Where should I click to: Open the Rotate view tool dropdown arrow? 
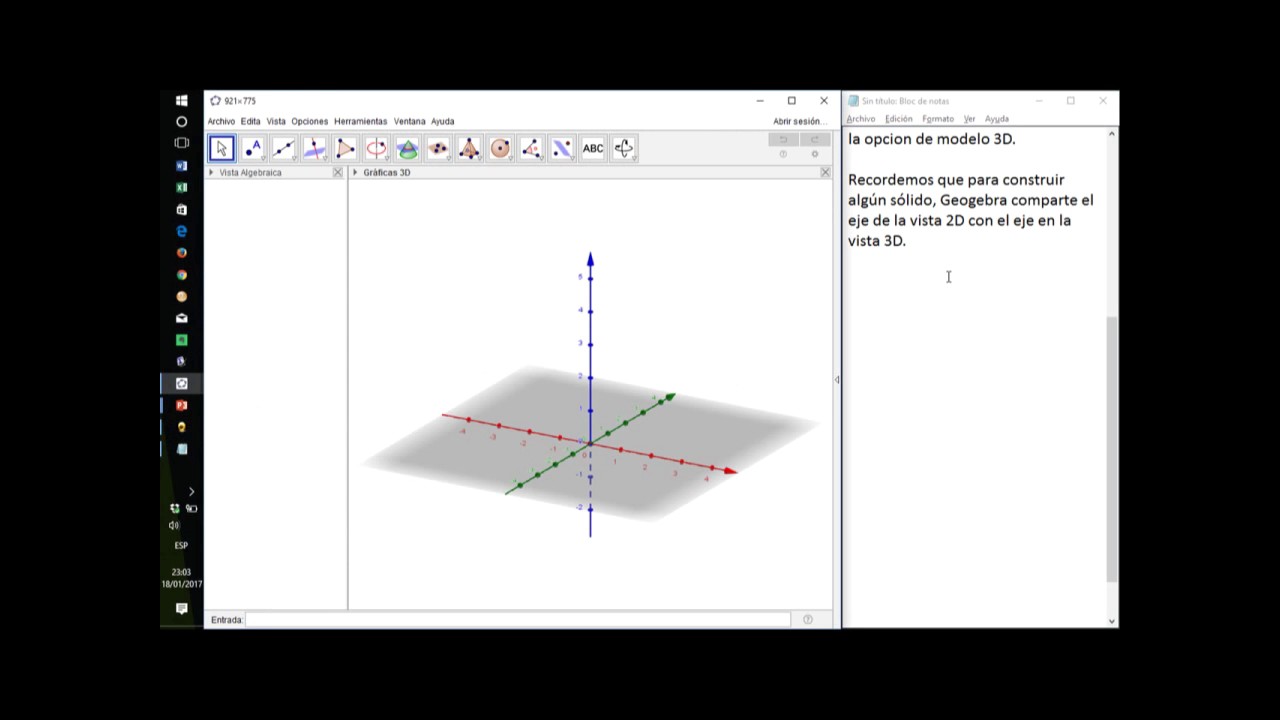(635, 159)
